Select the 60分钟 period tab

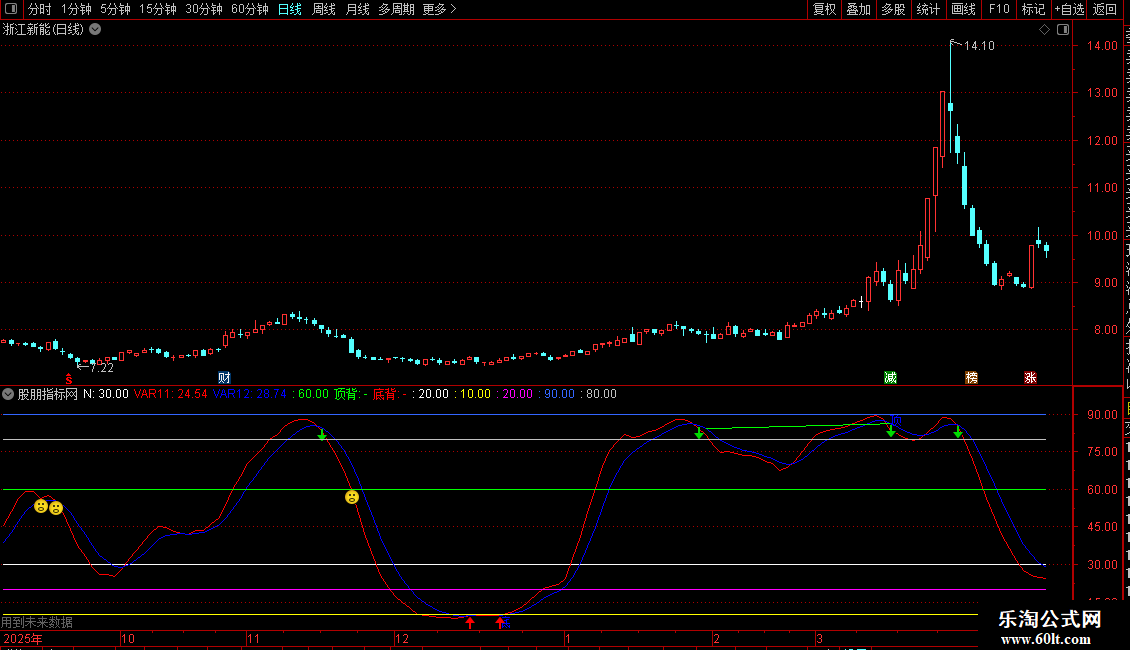click(x=249, y=9)
